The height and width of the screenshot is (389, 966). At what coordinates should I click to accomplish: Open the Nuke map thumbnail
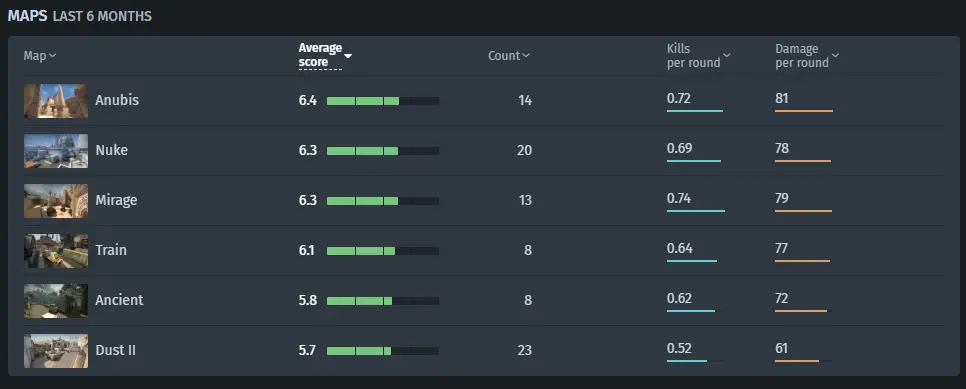56,151
